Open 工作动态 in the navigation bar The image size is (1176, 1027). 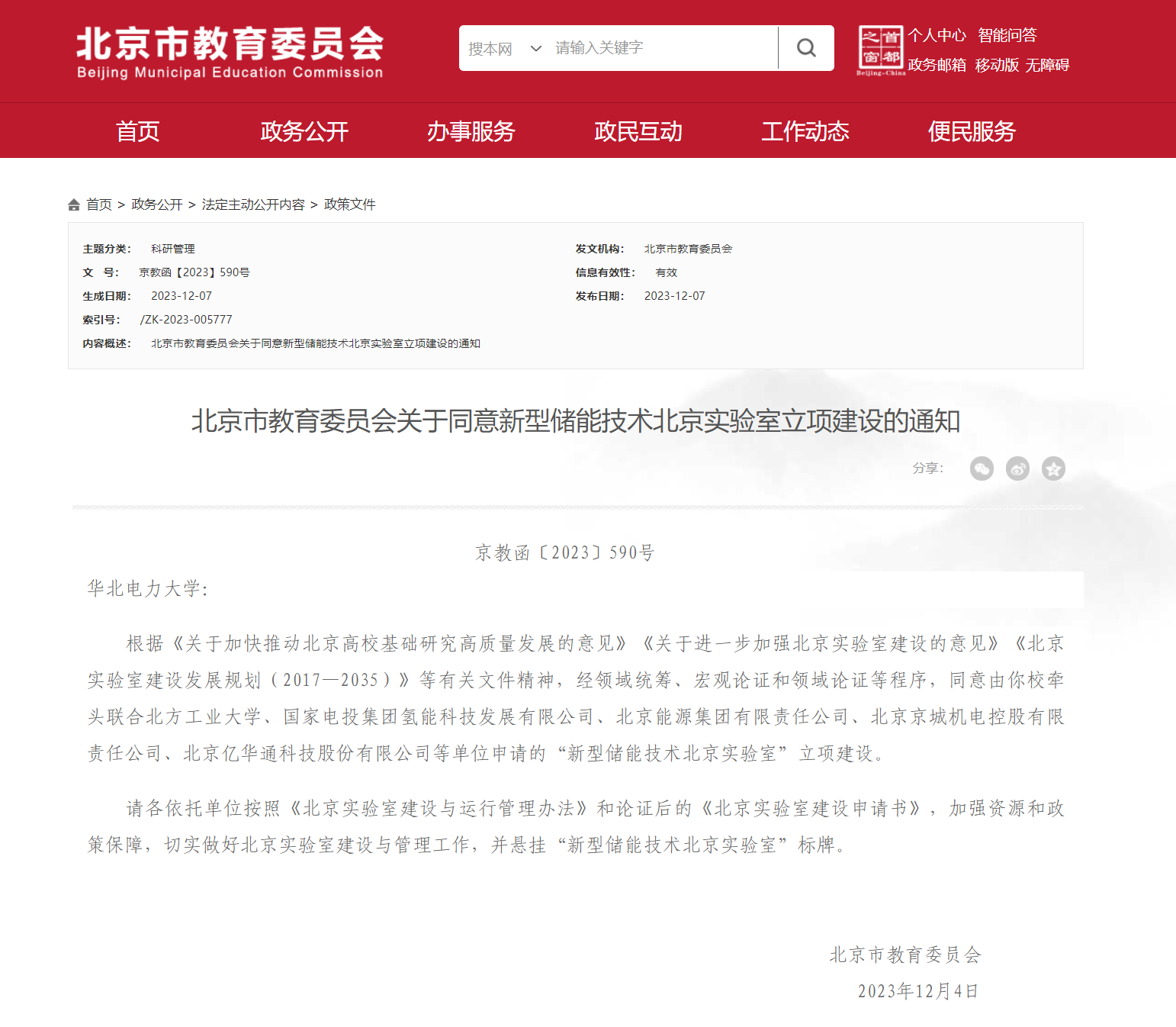[805, 131]
